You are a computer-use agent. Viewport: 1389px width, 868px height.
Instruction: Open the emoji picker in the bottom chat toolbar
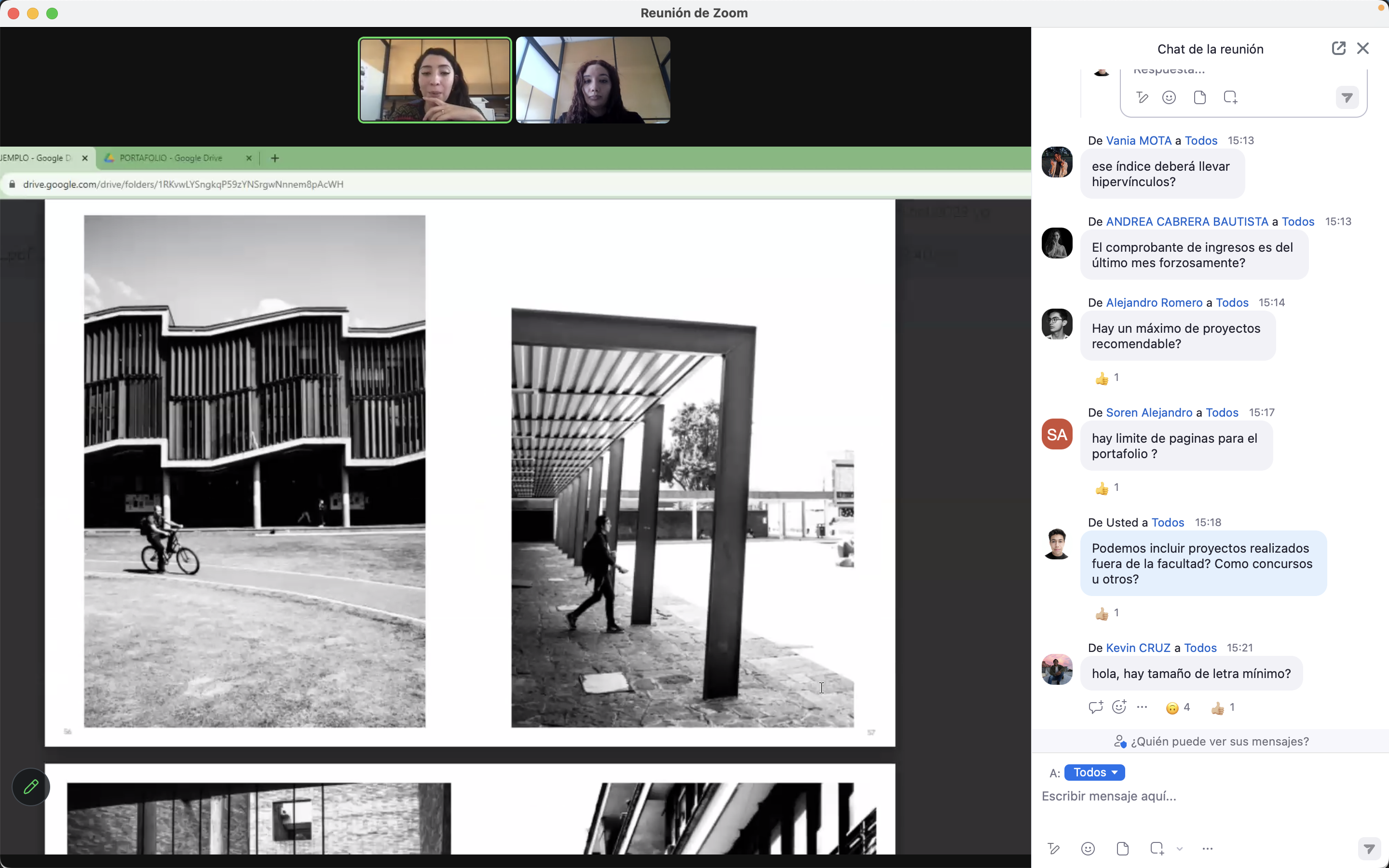point(1088,849)
